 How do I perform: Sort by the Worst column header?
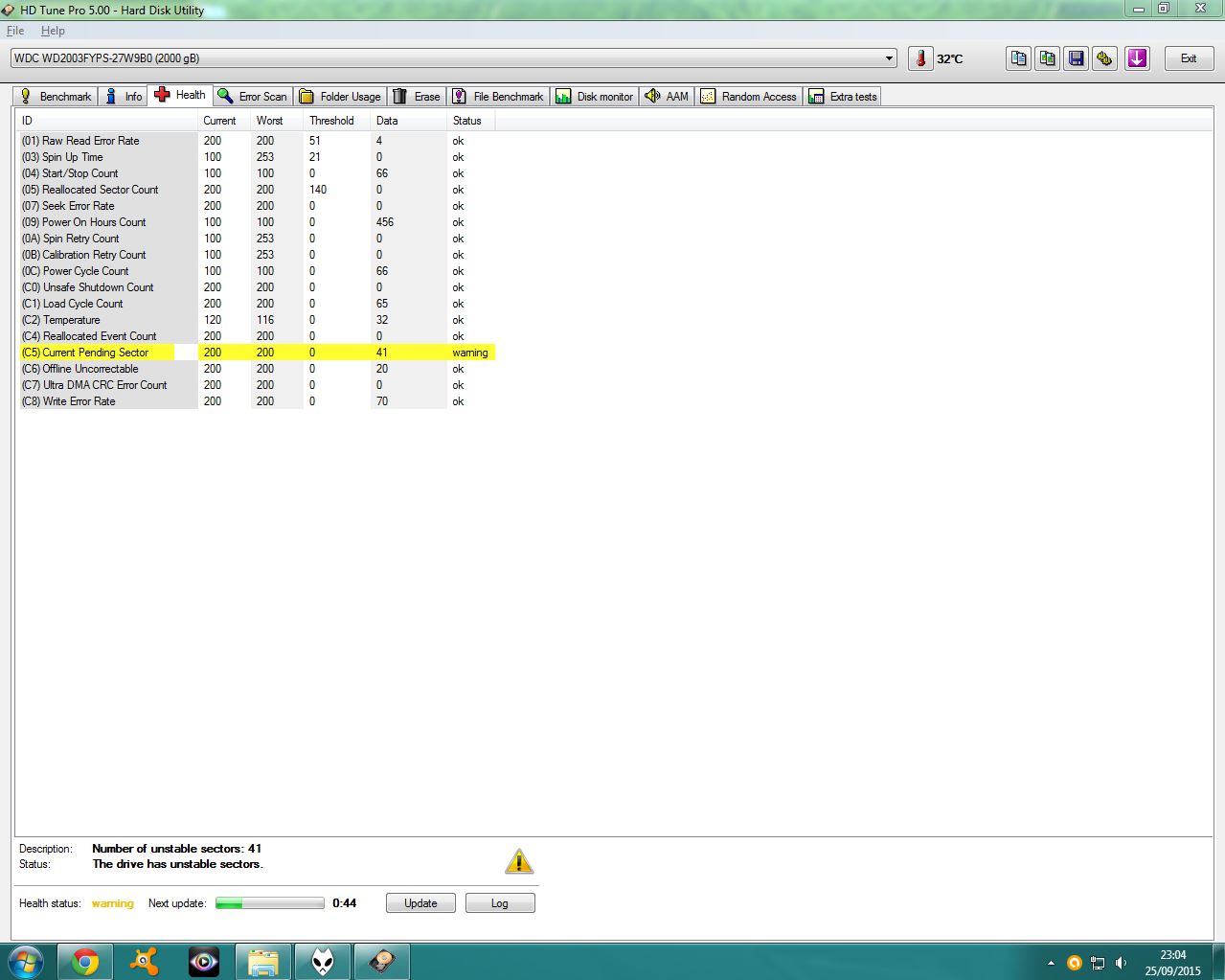pyautogui.click(x=277, y=121)
